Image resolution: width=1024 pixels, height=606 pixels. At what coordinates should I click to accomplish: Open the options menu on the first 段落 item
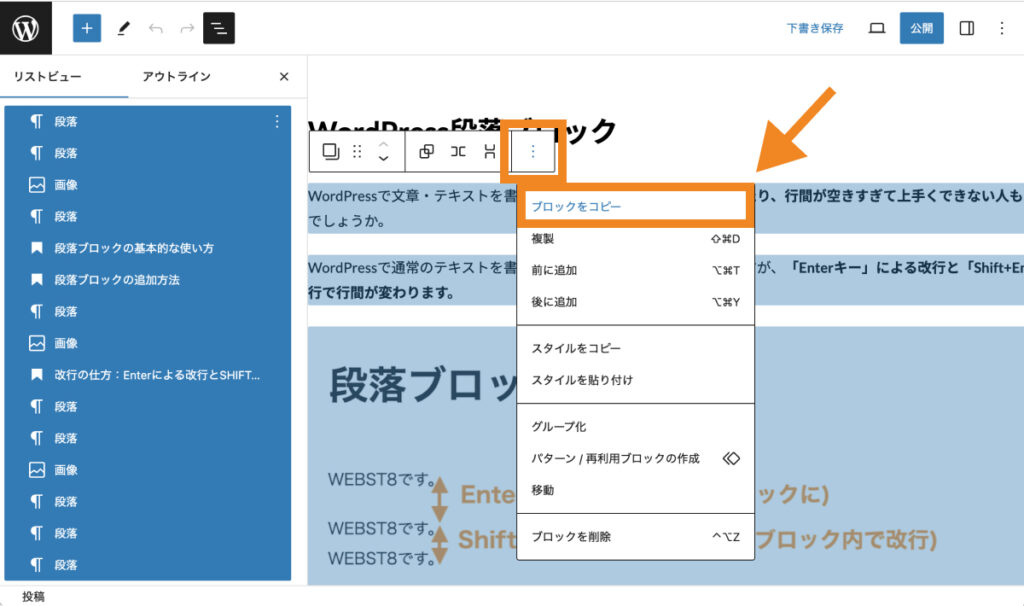click(x=277, y=121)
